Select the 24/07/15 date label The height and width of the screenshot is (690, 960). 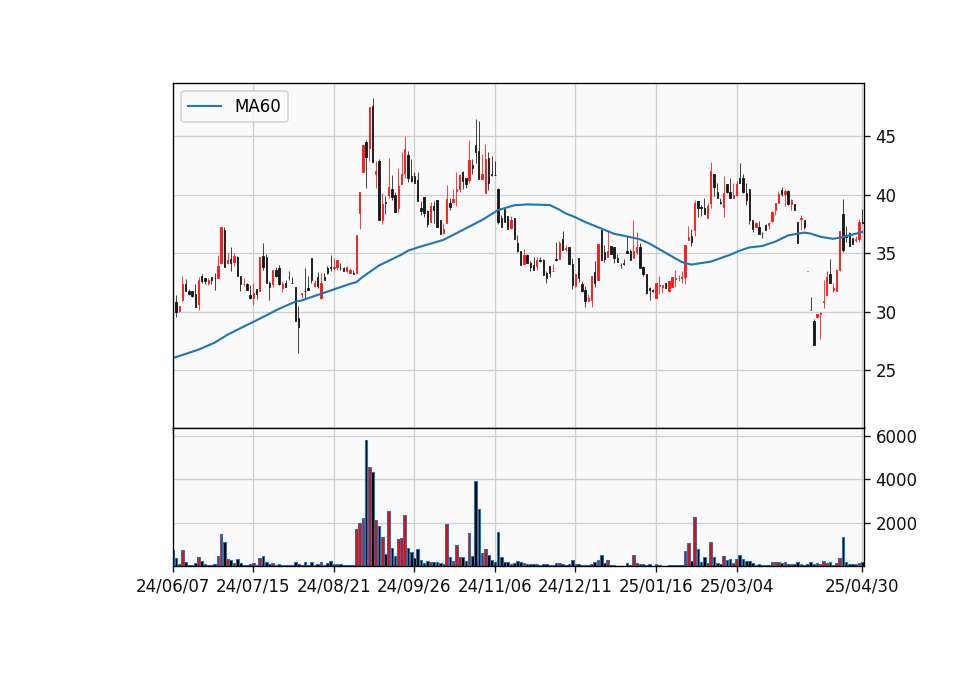[x=252, y=586]
